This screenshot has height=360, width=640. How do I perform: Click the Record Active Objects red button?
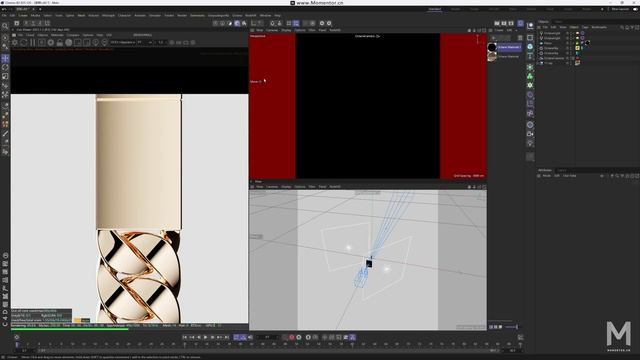[291, 337]
